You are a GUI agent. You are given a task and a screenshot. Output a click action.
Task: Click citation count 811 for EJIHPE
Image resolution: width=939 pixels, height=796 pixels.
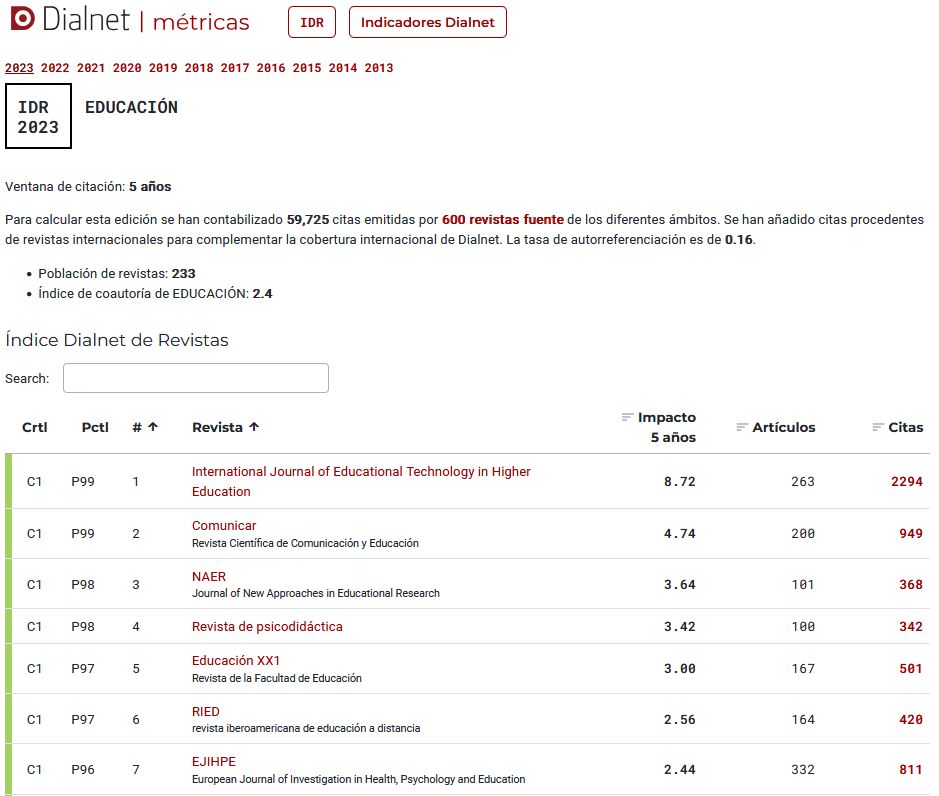point(911,770)
